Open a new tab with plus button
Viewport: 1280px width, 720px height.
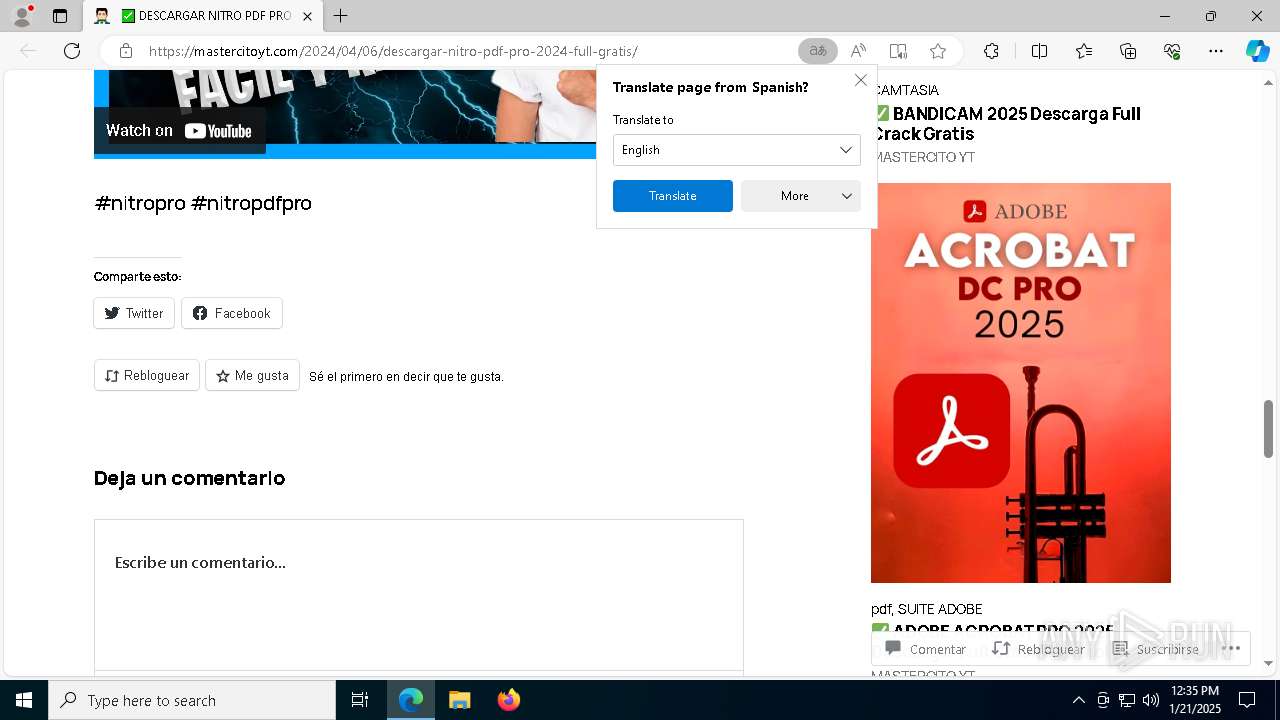341,16
